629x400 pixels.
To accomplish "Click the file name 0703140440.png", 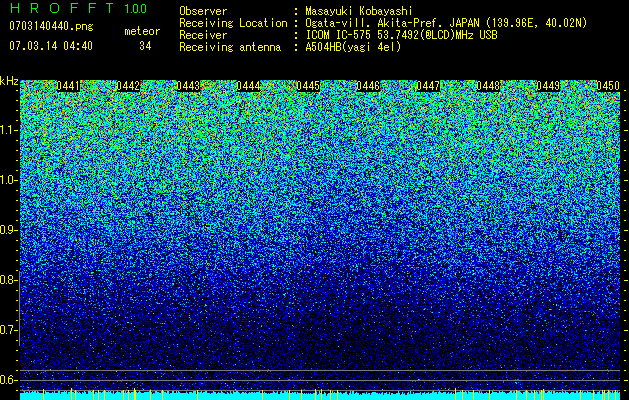I will tap(51, 26).
